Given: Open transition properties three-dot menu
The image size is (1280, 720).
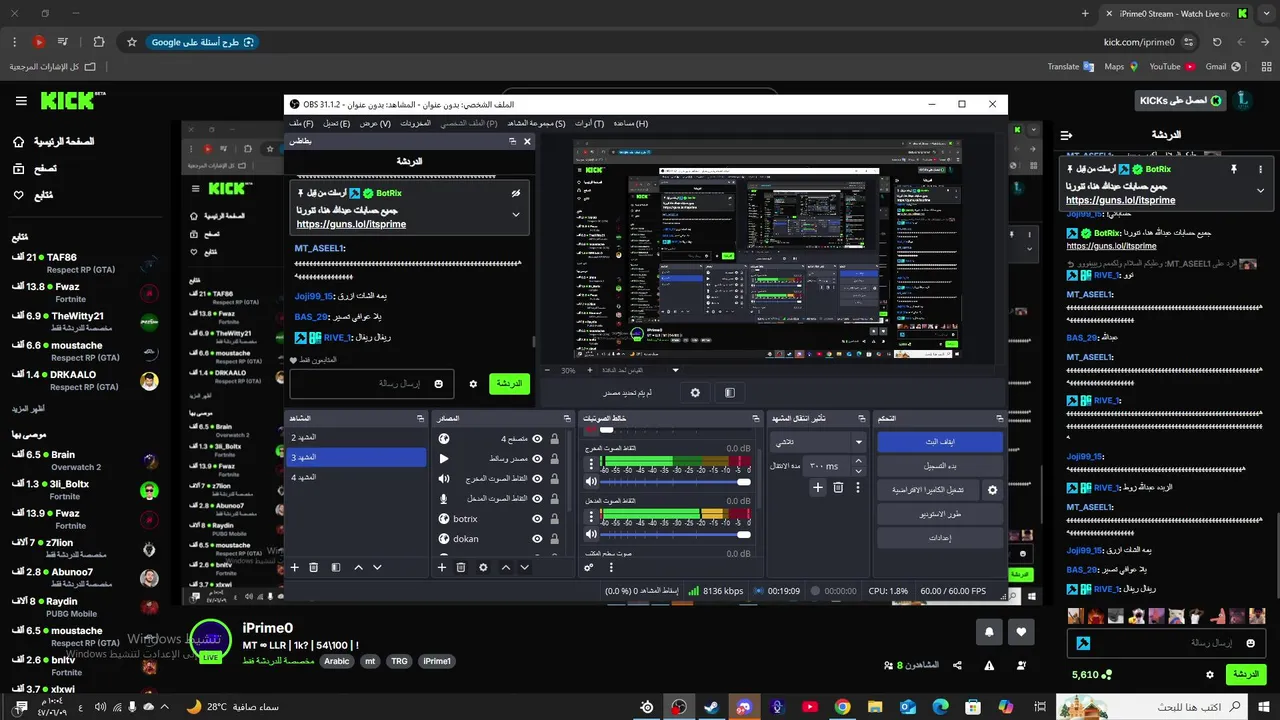Looking at the screenshot, I should [858, 487].
